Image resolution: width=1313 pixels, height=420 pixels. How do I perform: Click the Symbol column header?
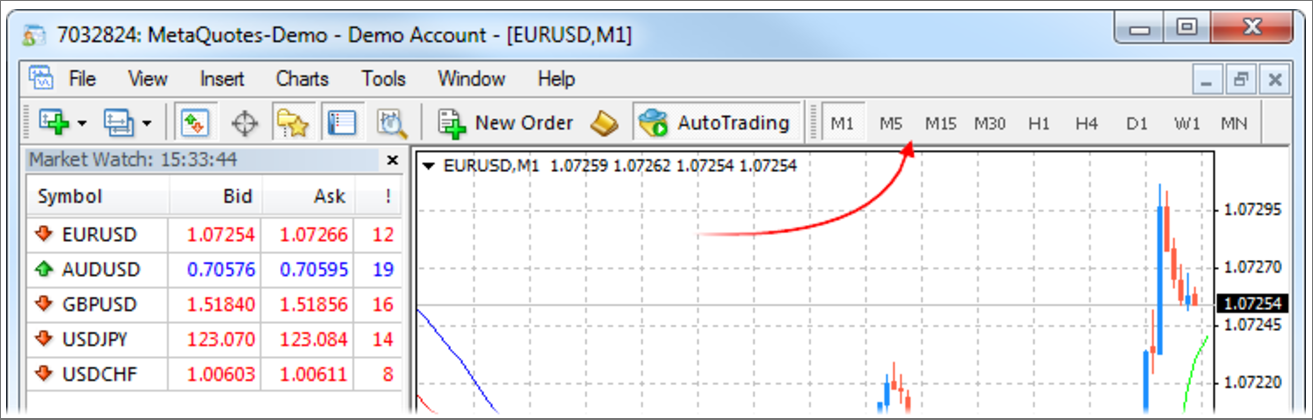tap(97, 197)
